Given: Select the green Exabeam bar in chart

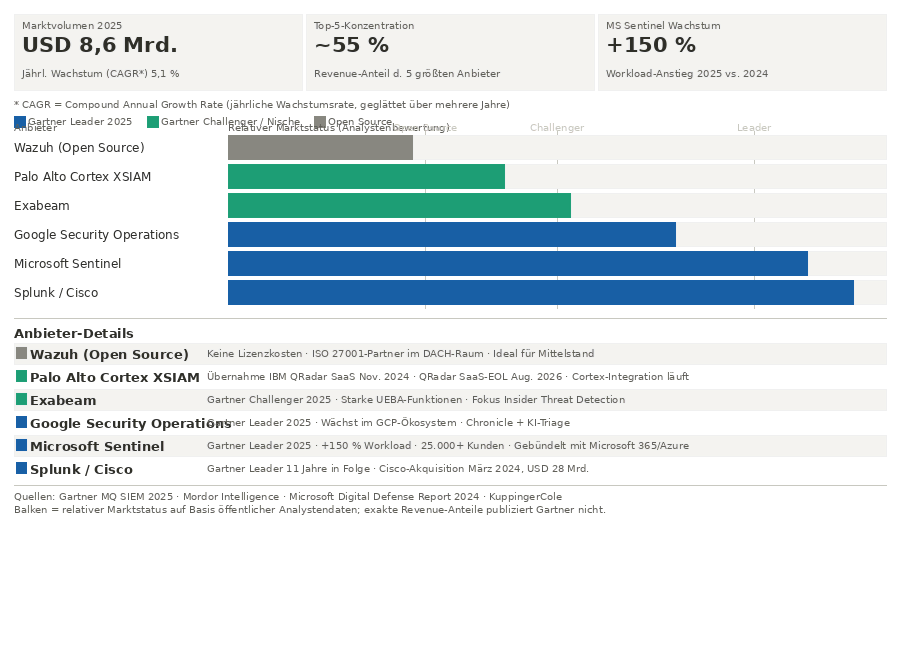Looking at the screenshot, I should [399, 206].
